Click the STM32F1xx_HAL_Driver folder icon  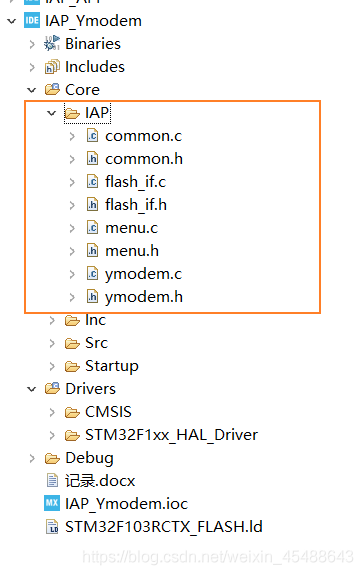click(x=72, y=435)
